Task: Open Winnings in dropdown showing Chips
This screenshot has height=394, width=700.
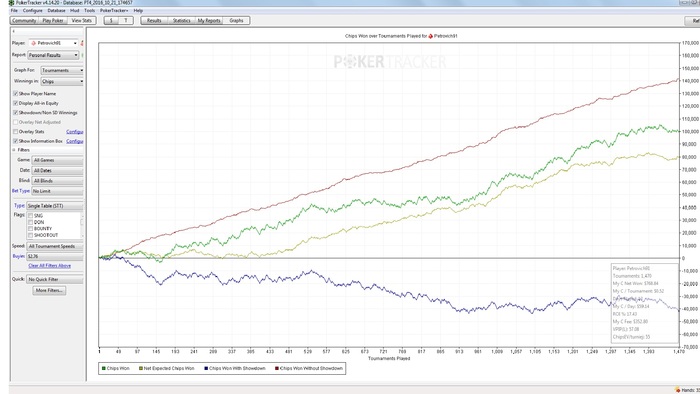Action: click(62, 82)
